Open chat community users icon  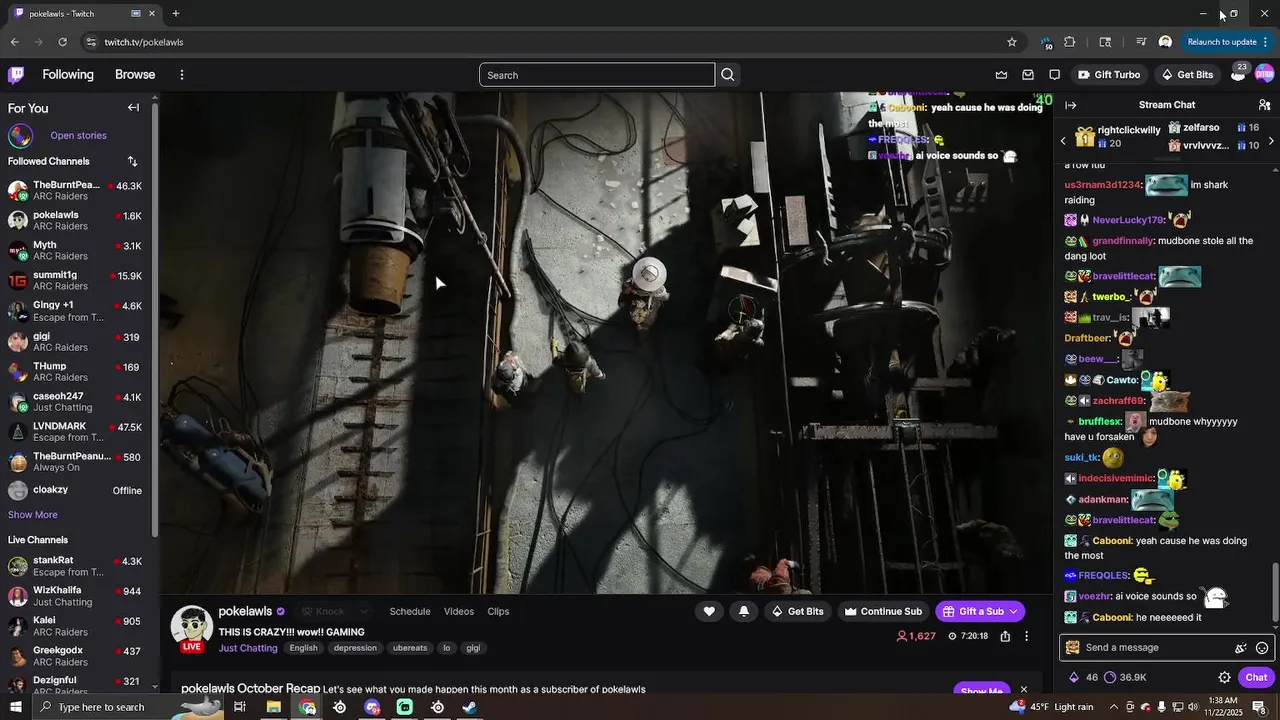pyautogui.click(x=1264, y=105)
